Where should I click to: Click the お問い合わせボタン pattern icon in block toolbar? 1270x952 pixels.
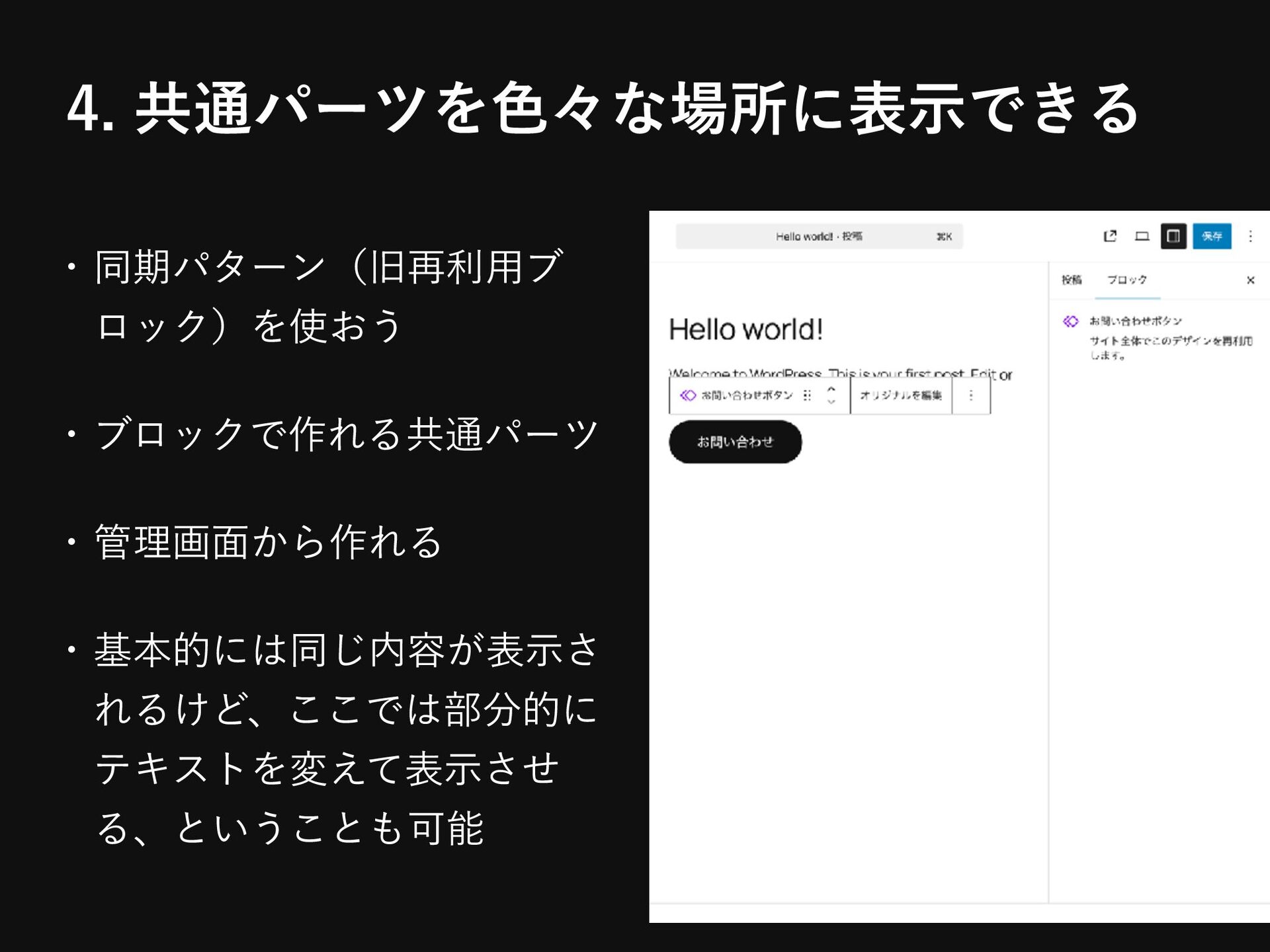(x=688, y=395)
